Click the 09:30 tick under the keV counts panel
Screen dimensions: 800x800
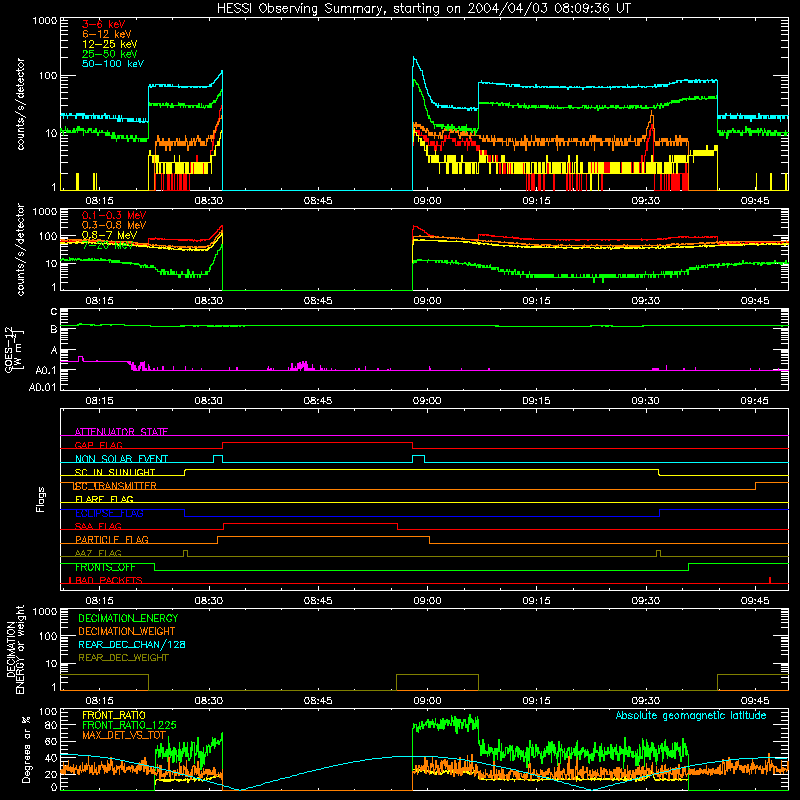(645, 201)
